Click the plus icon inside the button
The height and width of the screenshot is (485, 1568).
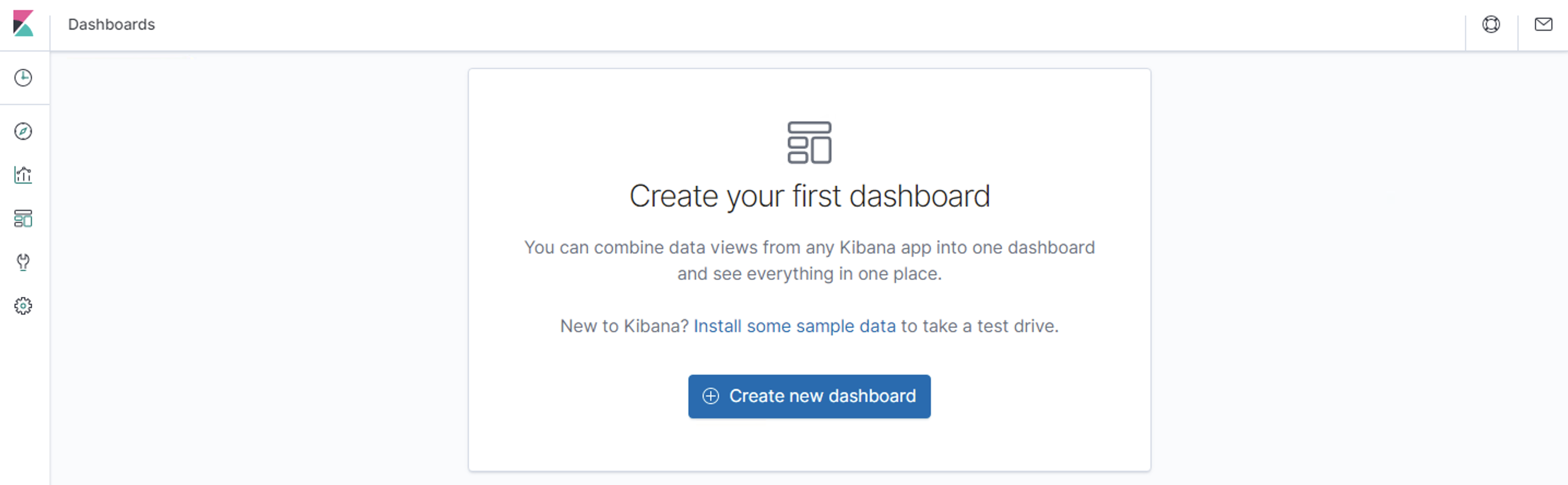pos(710,396)
